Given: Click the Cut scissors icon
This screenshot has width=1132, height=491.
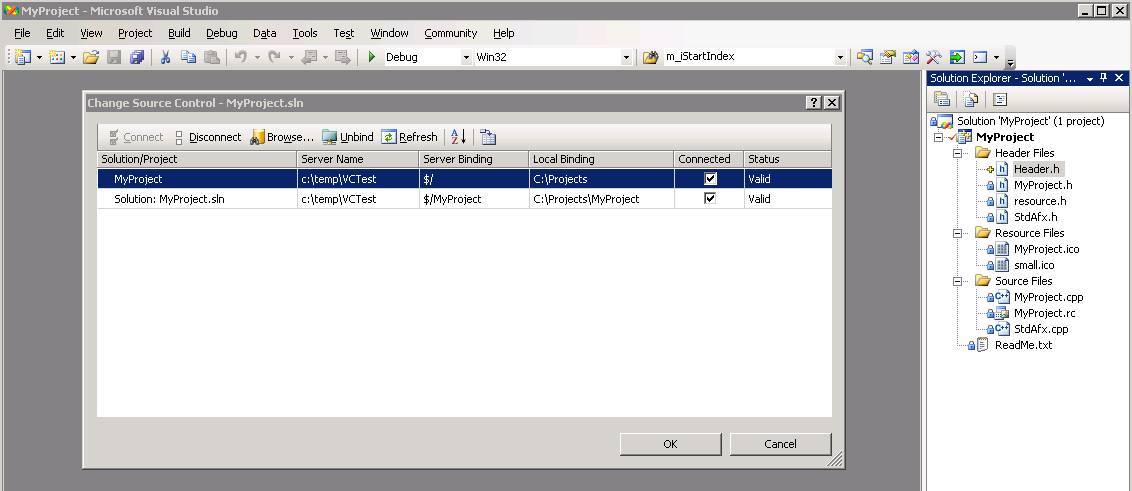Looking at the screenshot, I should click(x=166, y=57).
